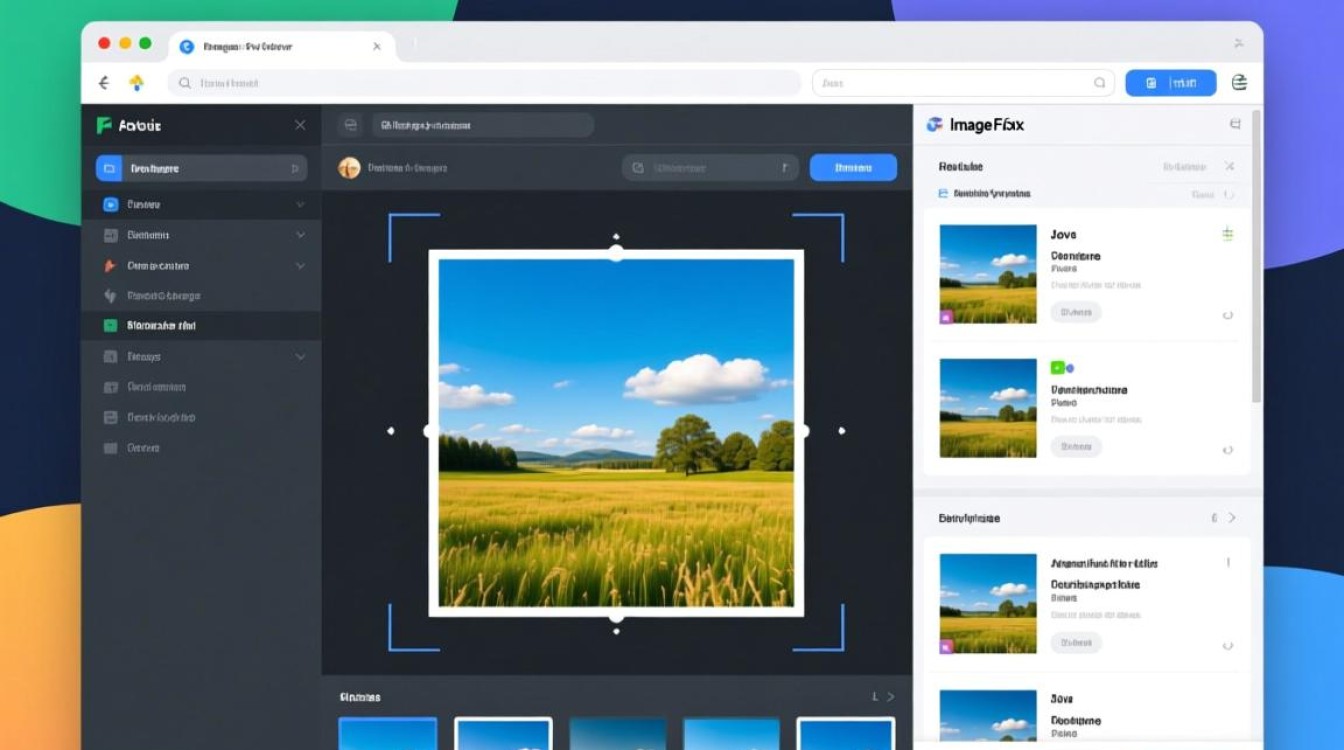Expand the second section chevron in ImageFix panel
This screenshot has width=1344, height=750.
[1232, 518]
